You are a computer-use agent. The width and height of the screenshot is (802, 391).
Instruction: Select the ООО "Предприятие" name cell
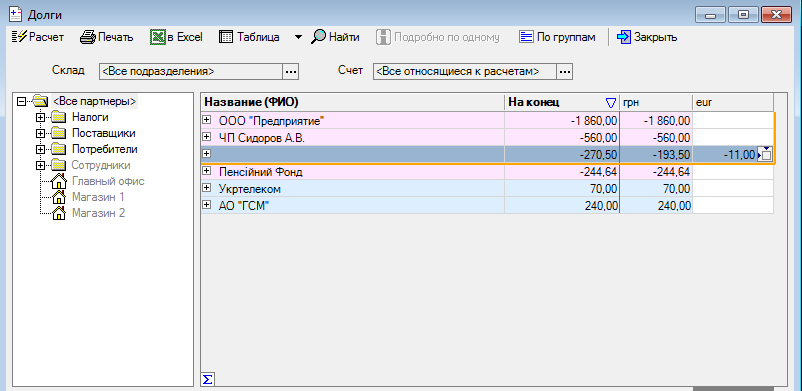tap(353, 121)
